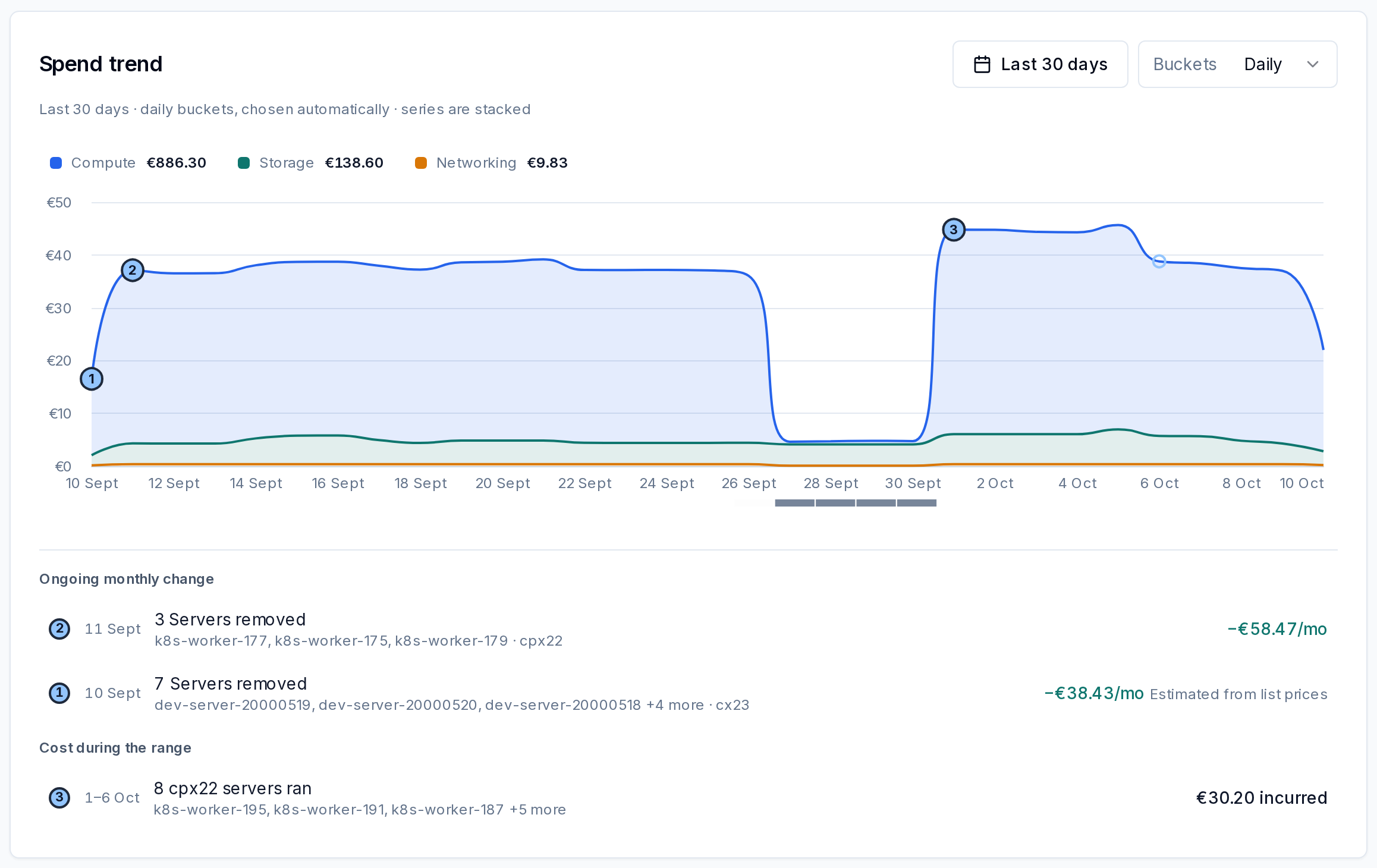This screenshot has width=1377, height=868.
Task: Open the Buckets Daily dropdown
Action: coord(1237,64)
